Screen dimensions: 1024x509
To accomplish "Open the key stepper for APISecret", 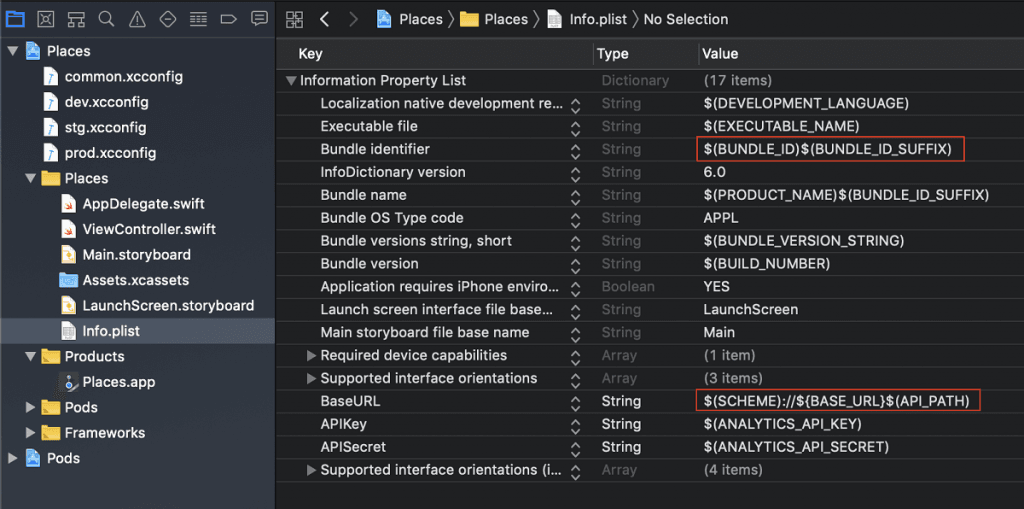I will (x=575, y=449).
